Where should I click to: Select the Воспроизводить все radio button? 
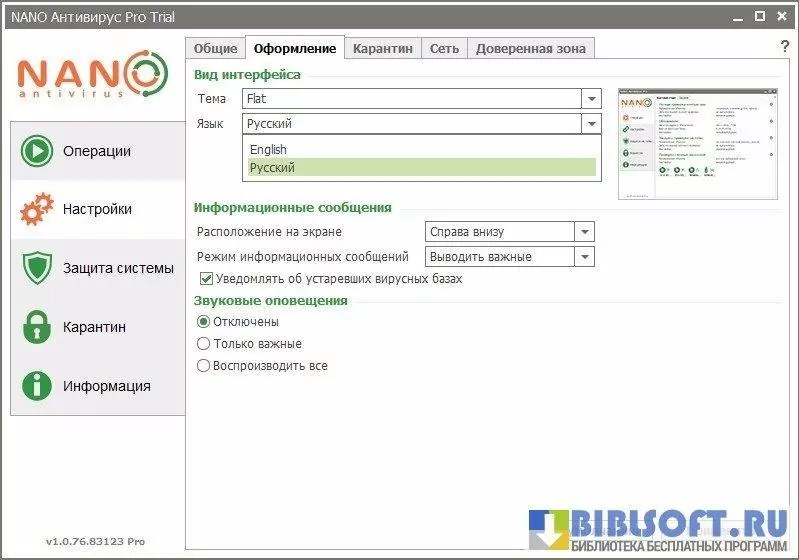[204, 366]
